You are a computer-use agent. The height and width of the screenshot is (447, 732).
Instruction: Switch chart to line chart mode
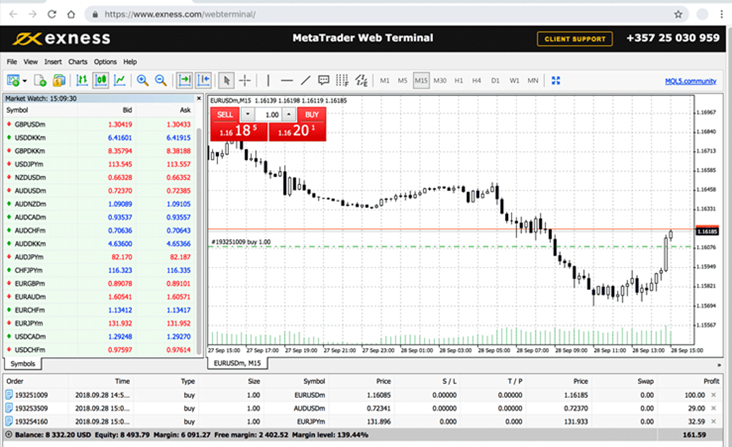[120, 81]
